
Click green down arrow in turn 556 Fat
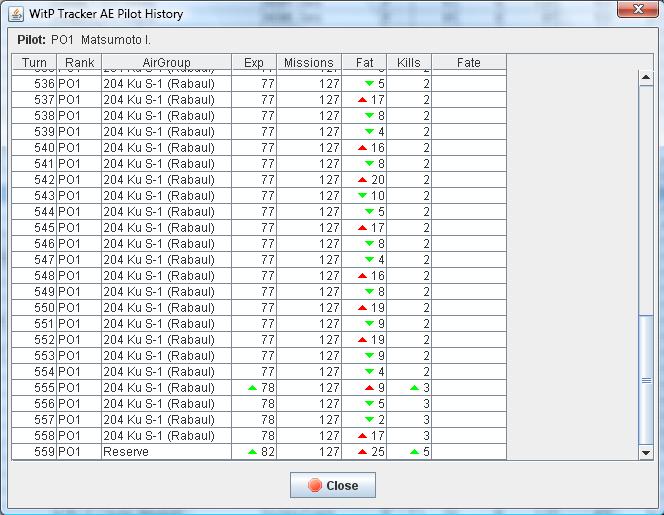(x=369, y=403)
